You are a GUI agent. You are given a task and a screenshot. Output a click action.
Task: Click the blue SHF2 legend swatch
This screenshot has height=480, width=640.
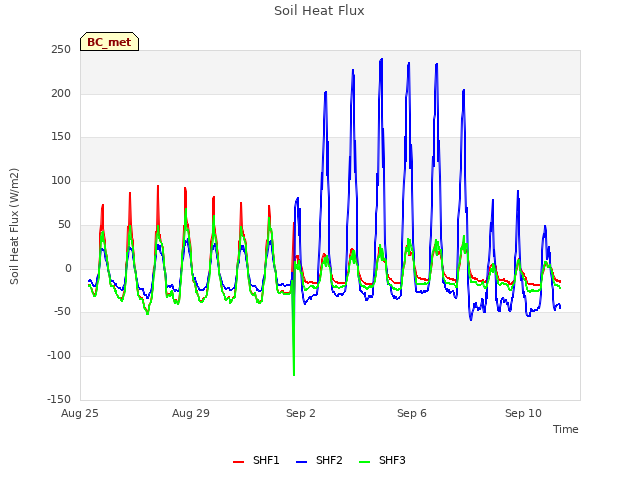click(301, 462)
